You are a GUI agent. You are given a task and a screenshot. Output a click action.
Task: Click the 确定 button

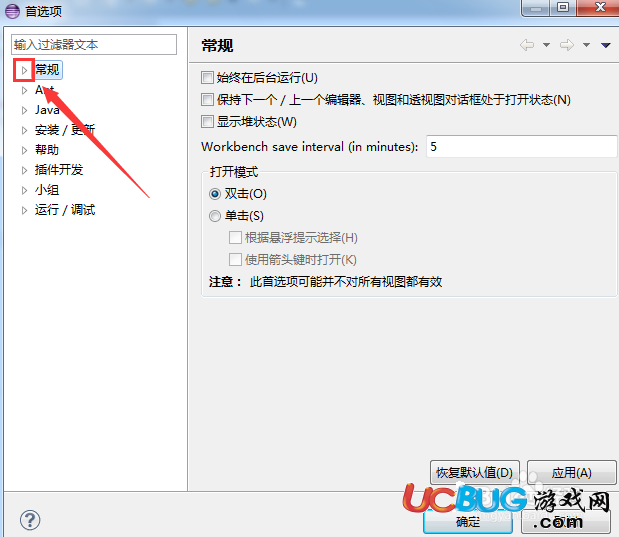pos(468,521)
